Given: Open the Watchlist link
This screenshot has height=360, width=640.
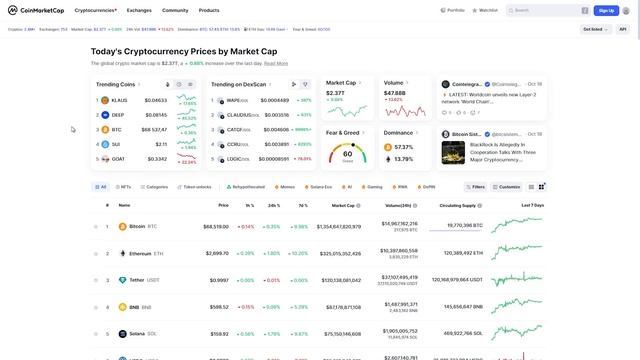Looking at the screenshot, I should pyautogui.click(x=485, y=10).
